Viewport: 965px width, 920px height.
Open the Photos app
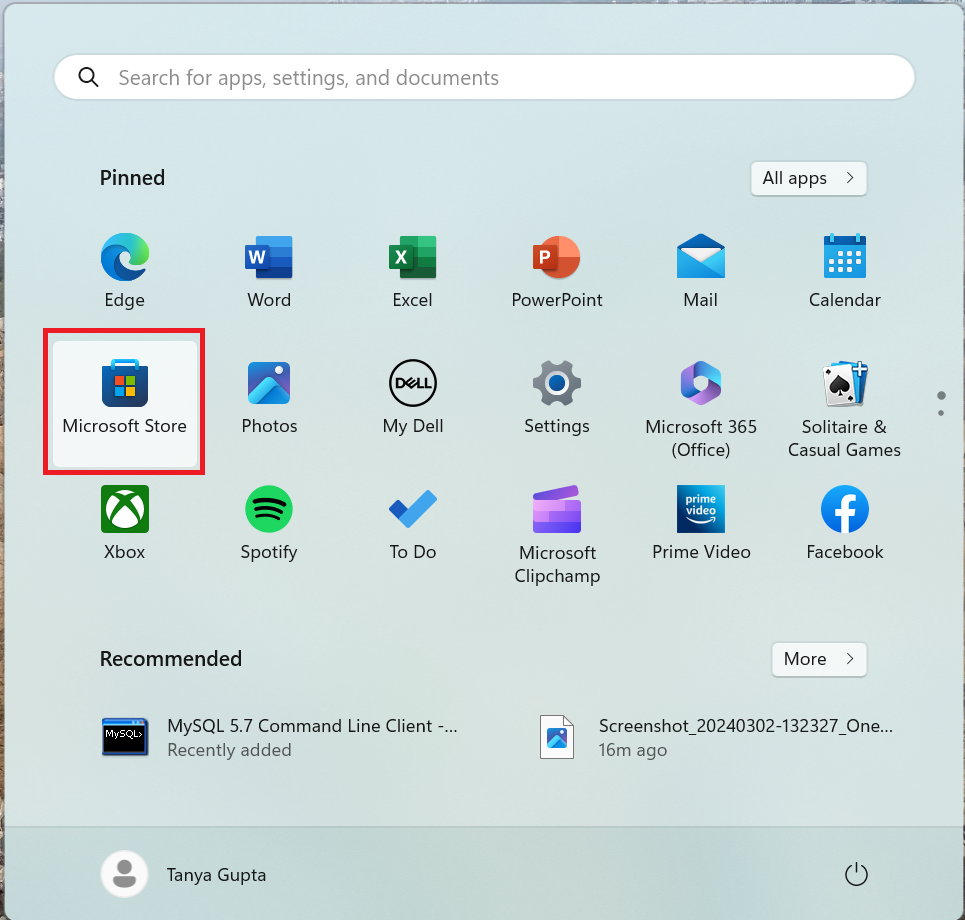tap(269, 397)
